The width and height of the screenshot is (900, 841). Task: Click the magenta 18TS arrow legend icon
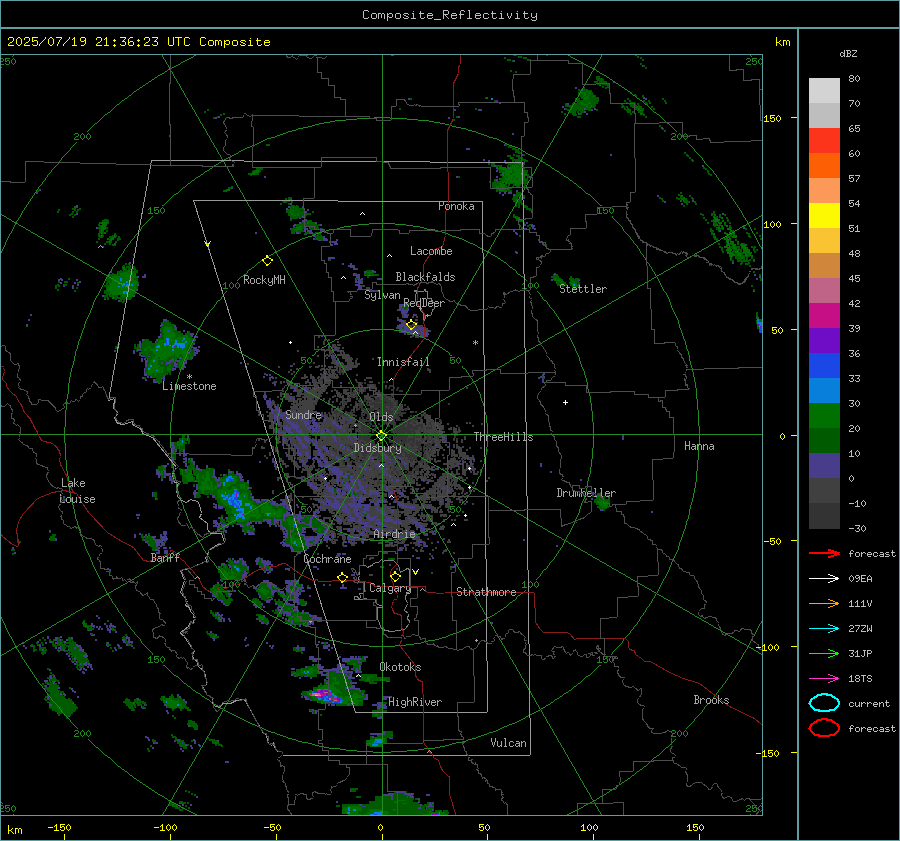[x=824, y=679]
